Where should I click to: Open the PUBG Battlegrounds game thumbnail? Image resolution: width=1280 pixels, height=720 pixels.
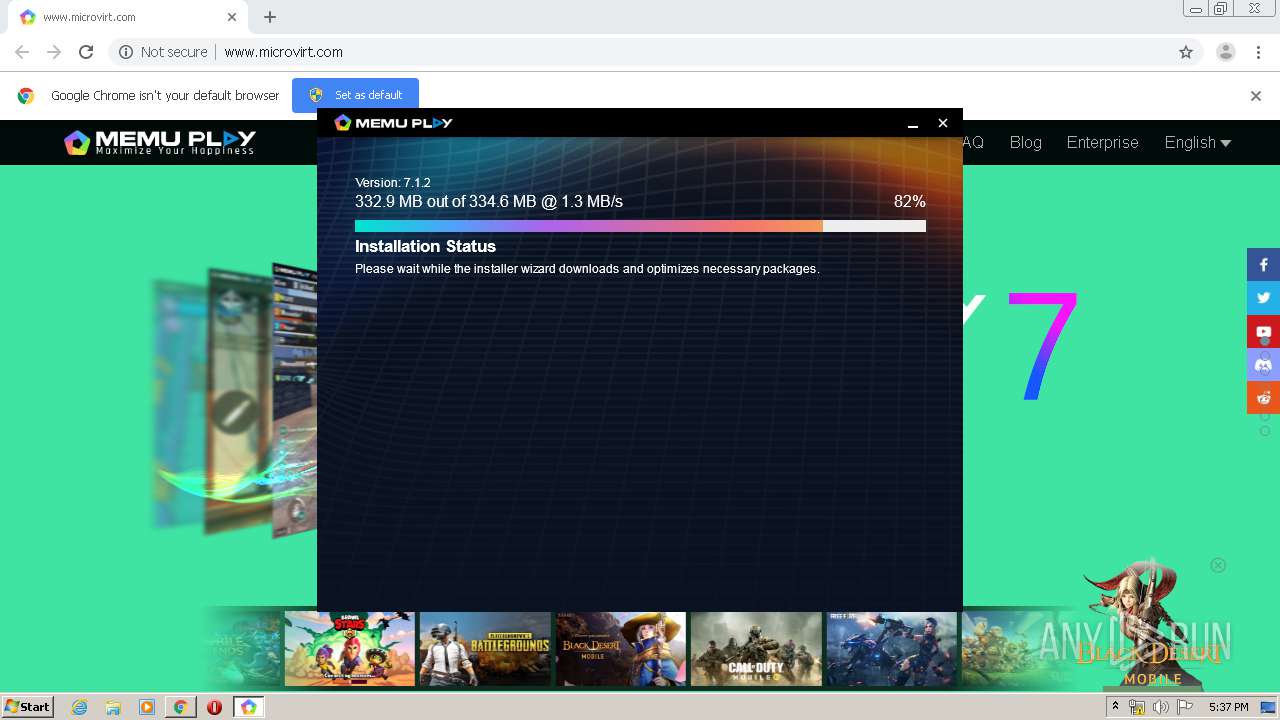click(x=485, y=649)
